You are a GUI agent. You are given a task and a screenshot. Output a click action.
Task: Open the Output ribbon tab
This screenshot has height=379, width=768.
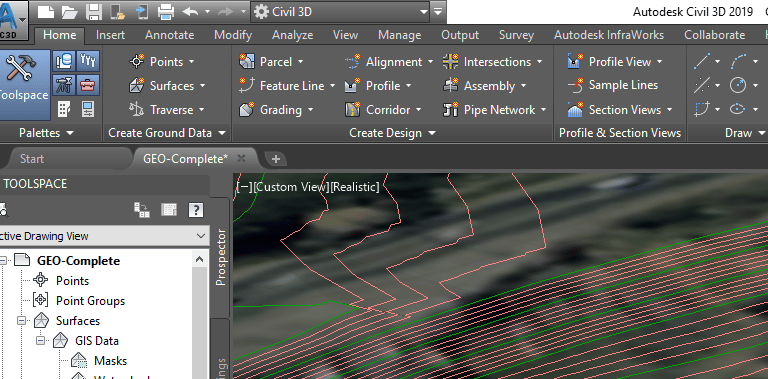[460, 35]
